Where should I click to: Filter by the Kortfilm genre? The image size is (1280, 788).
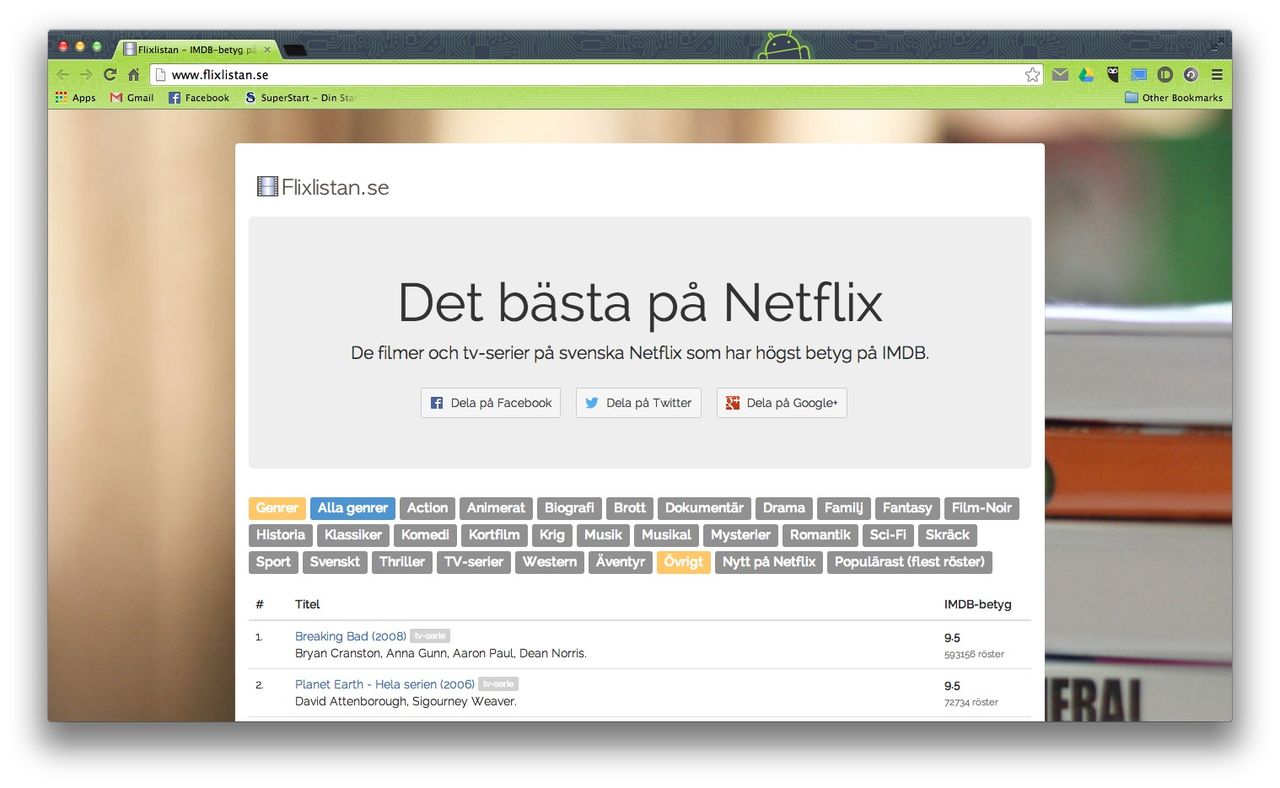[495, 535]
